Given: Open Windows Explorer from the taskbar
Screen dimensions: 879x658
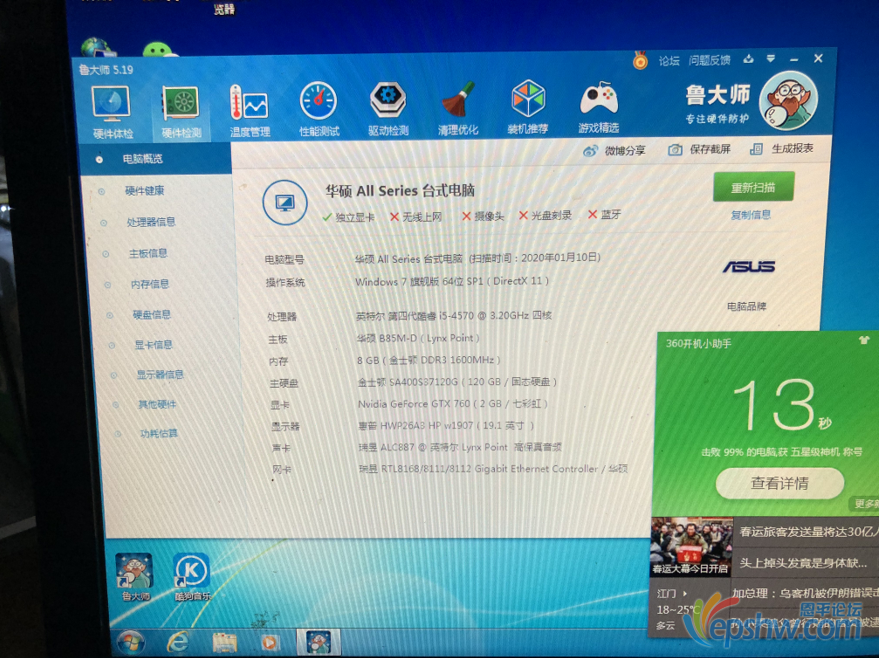Looking at the screenshot, I should (x=224, y=642).
